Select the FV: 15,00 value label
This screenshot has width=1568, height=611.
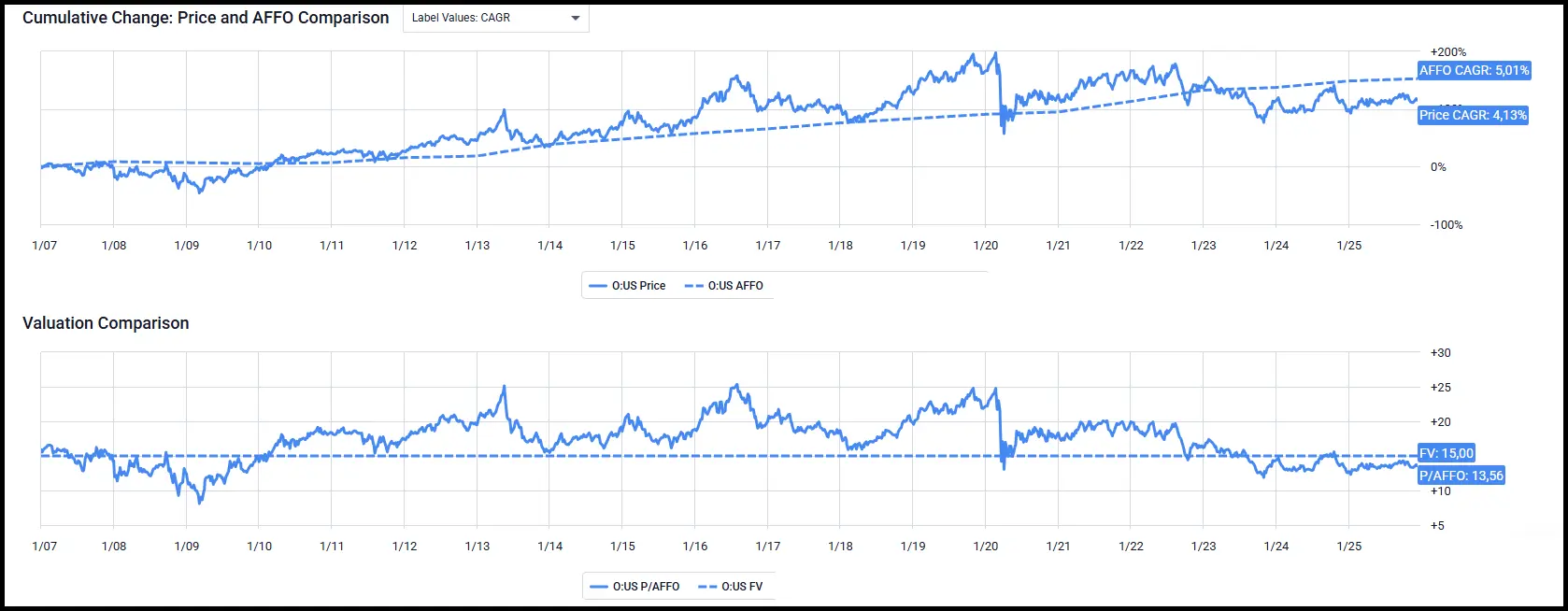(1446, 453)
